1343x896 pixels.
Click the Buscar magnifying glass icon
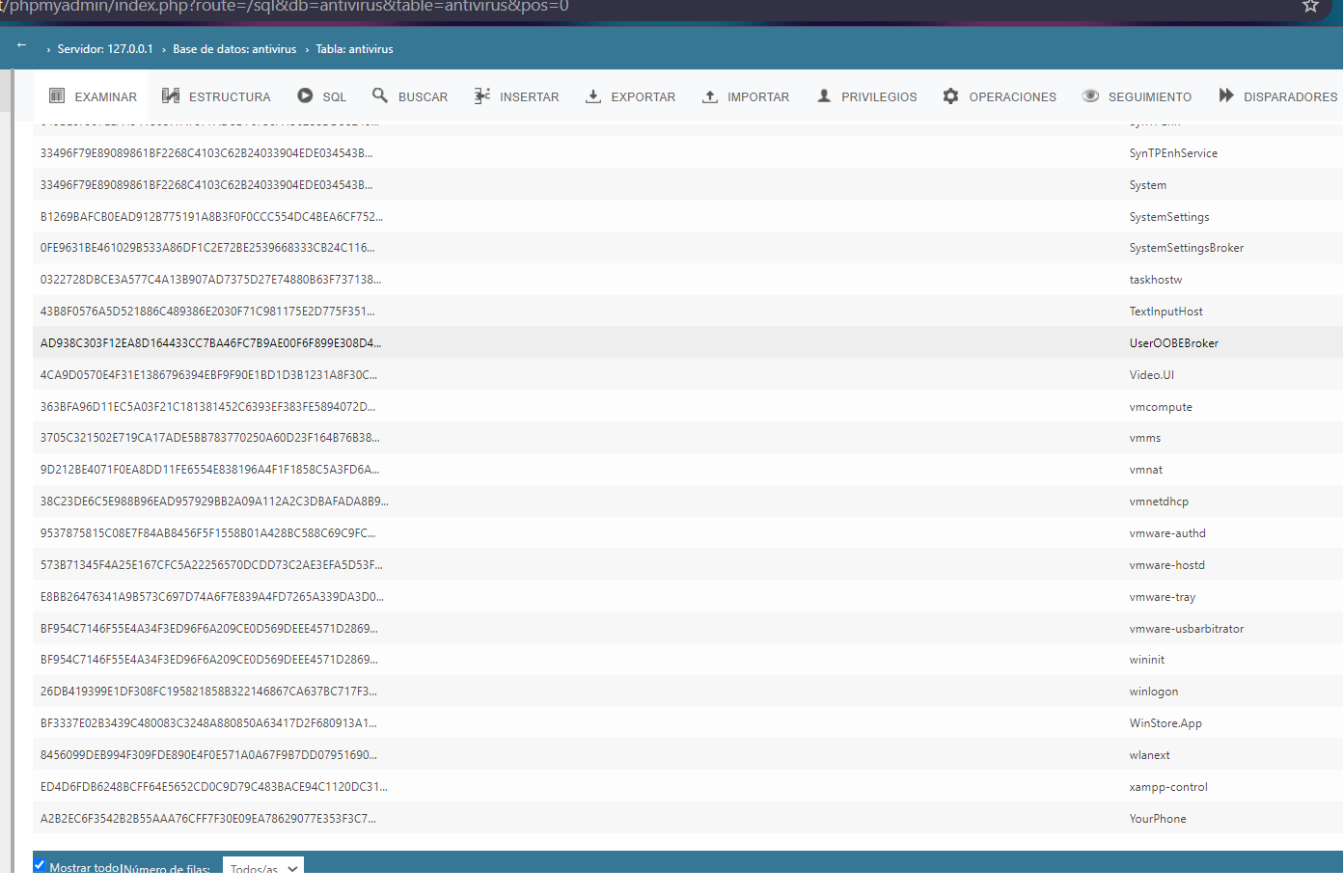click(380, 96)
